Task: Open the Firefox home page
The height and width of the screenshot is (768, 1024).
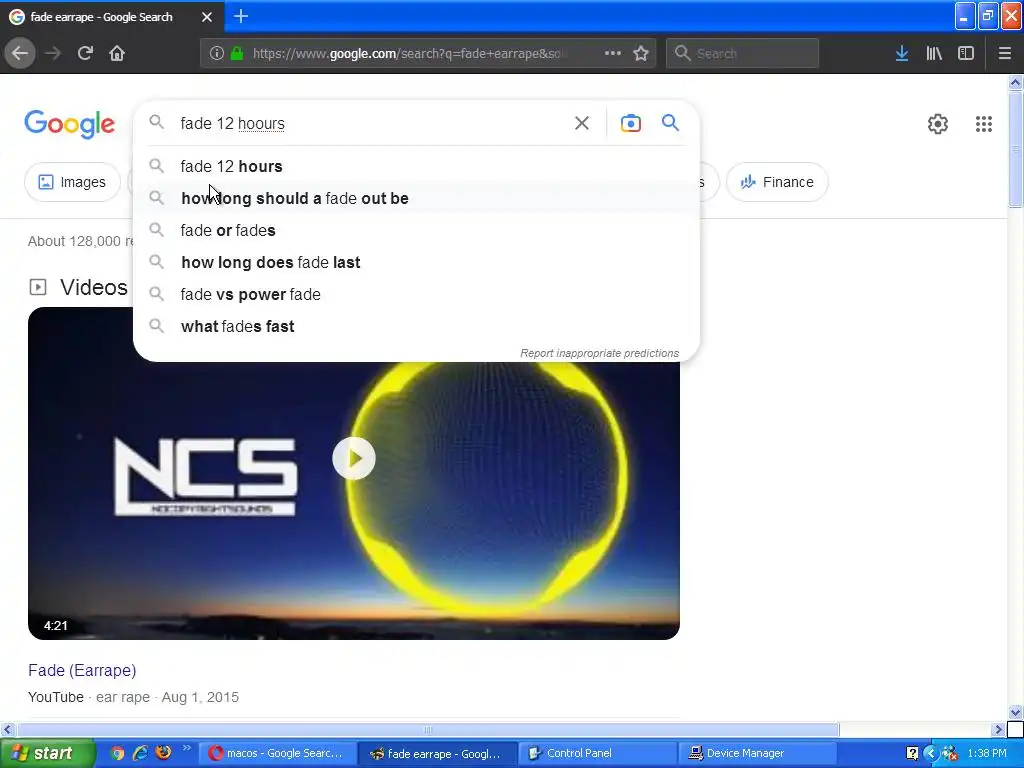Action: click(117, 54)
